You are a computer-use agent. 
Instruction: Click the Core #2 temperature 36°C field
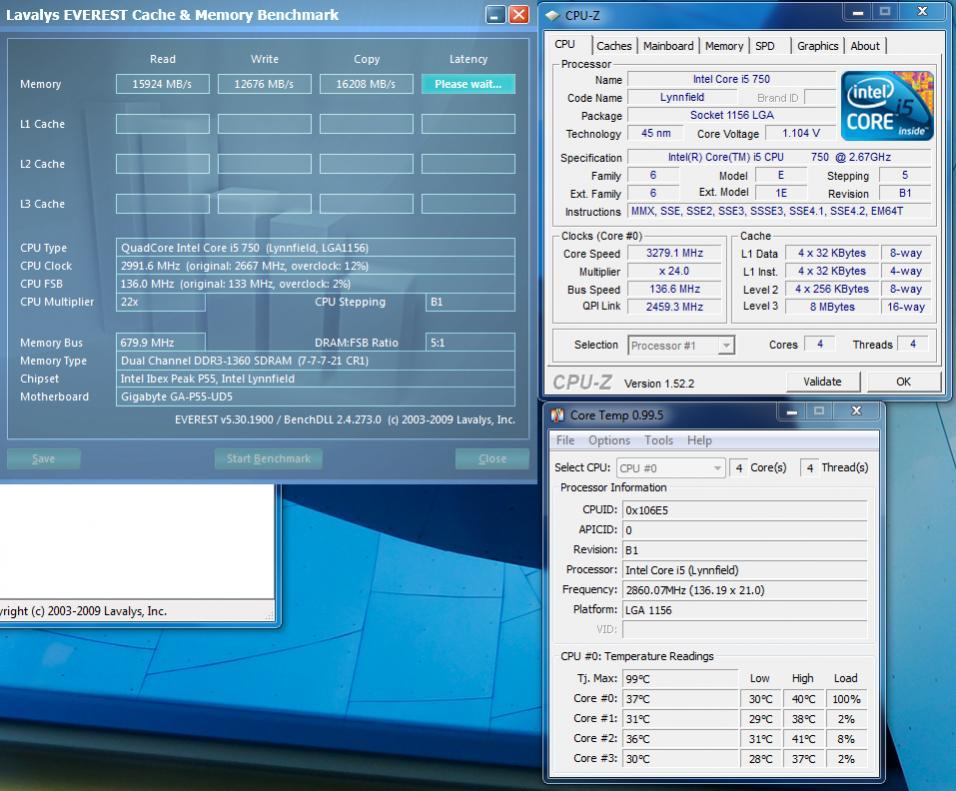(x=680, y=739)
